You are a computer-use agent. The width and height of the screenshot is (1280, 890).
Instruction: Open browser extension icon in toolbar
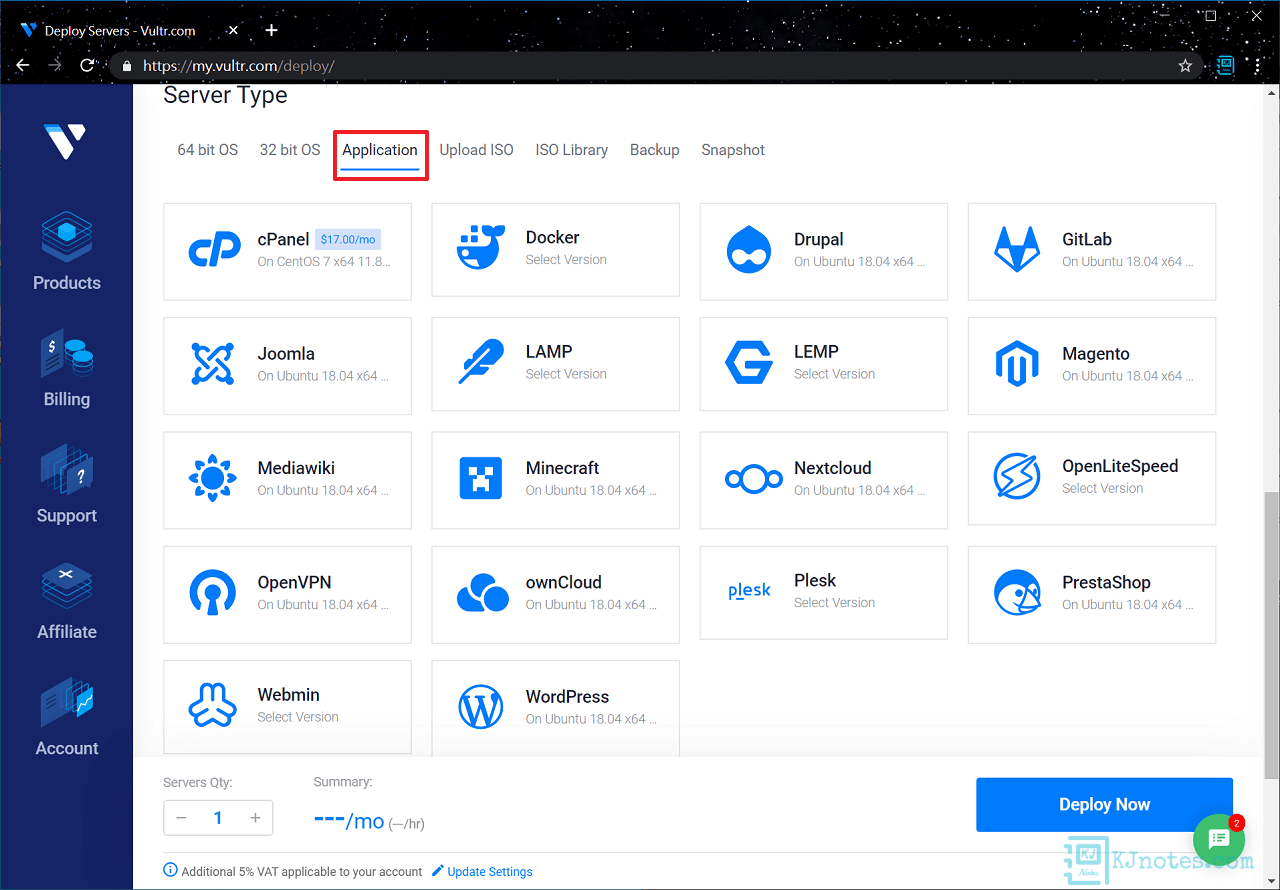(1226, 65)
